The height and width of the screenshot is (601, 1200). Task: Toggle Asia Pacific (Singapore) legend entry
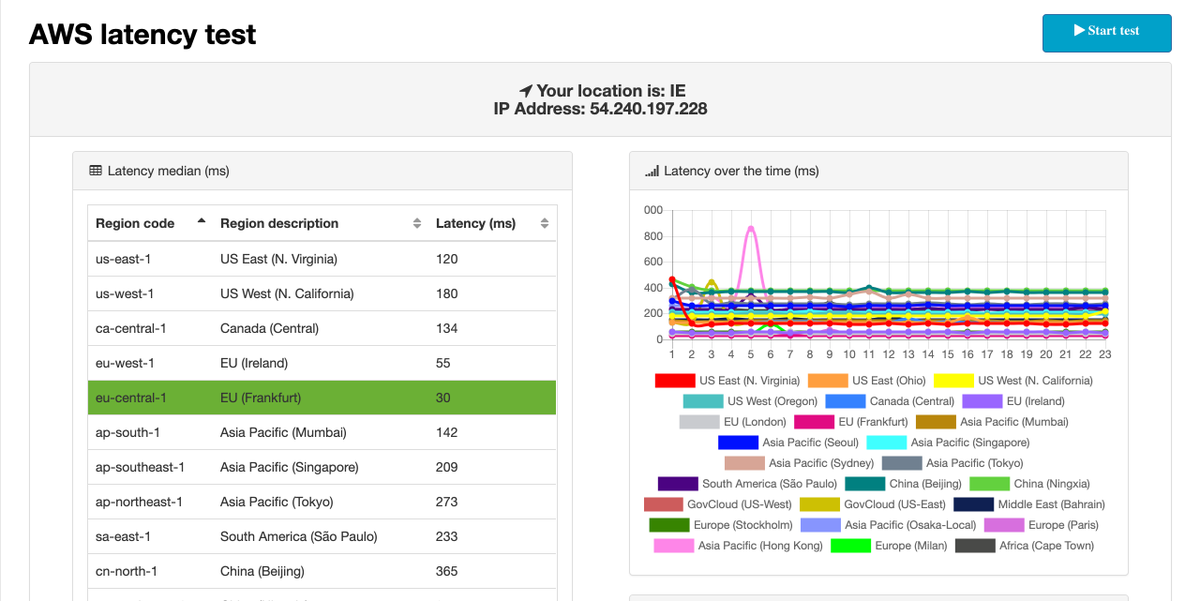(948, 442)
